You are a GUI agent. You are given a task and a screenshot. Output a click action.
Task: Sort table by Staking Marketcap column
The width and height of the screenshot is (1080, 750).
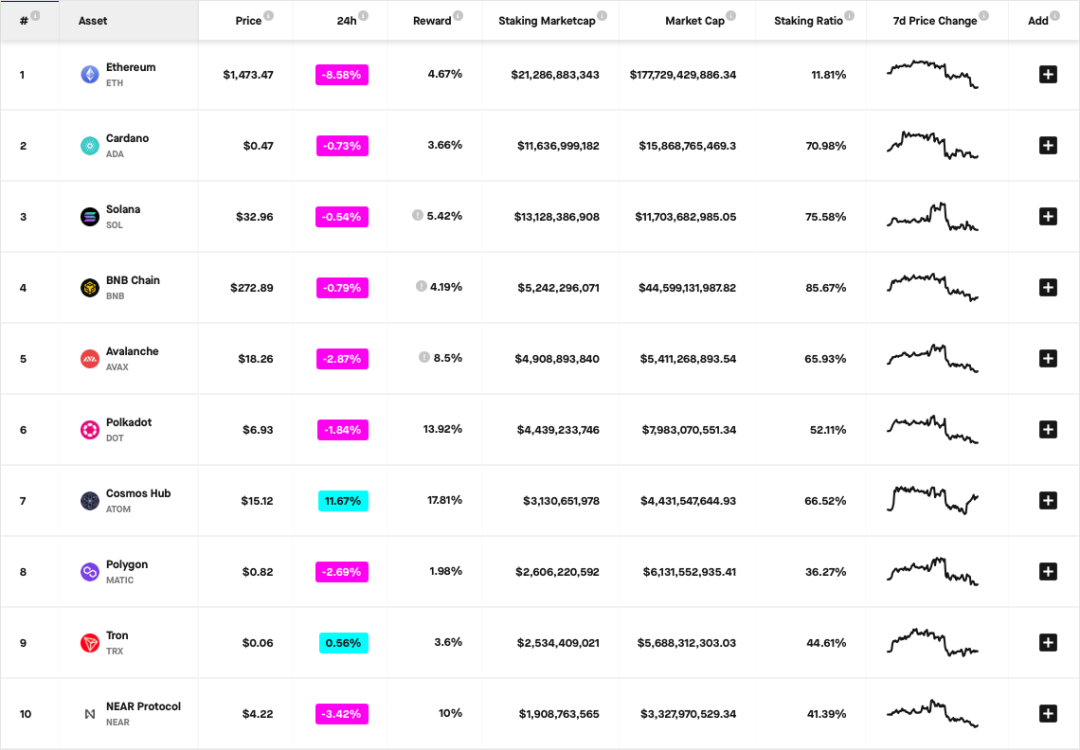coord(546,21)
